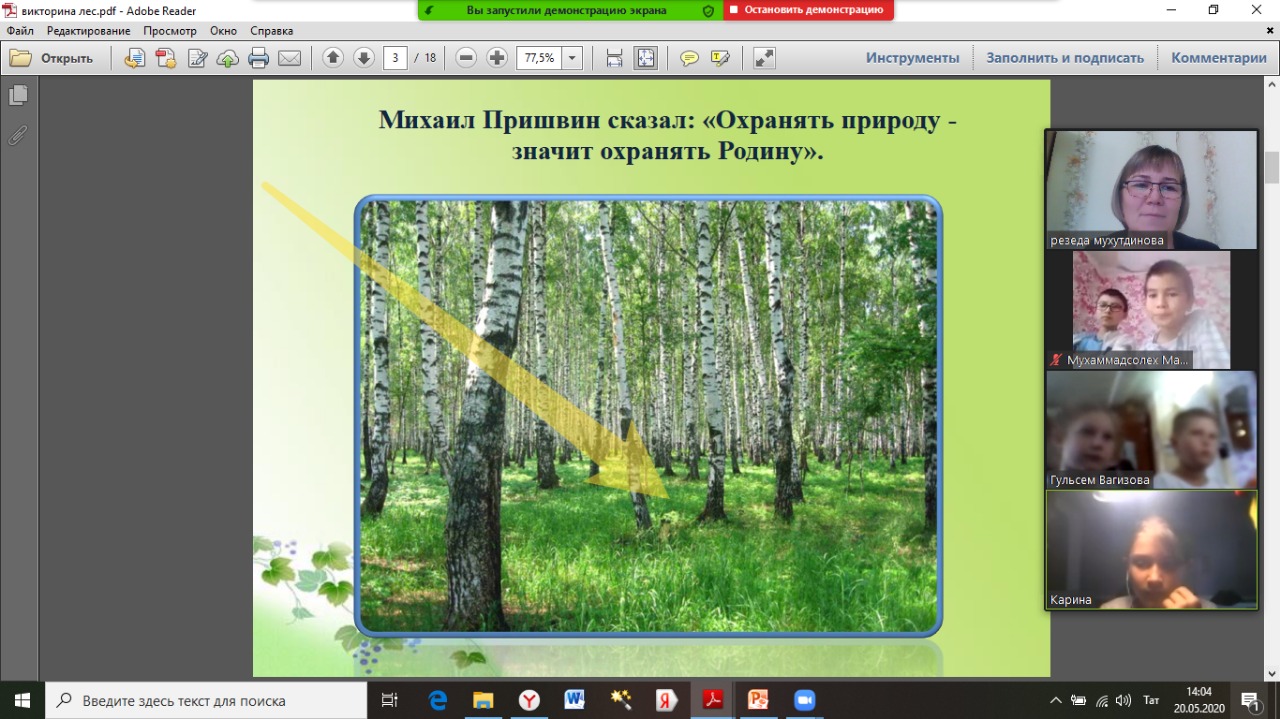
Task: Select the highlight text tool
Action: coord(720,58)
